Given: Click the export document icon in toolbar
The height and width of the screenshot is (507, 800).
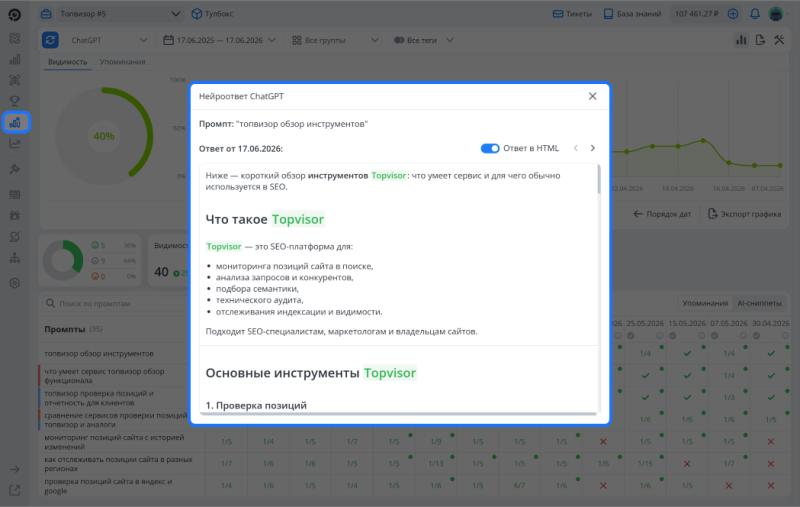Looking at the screenshot, I should [760, 40].
